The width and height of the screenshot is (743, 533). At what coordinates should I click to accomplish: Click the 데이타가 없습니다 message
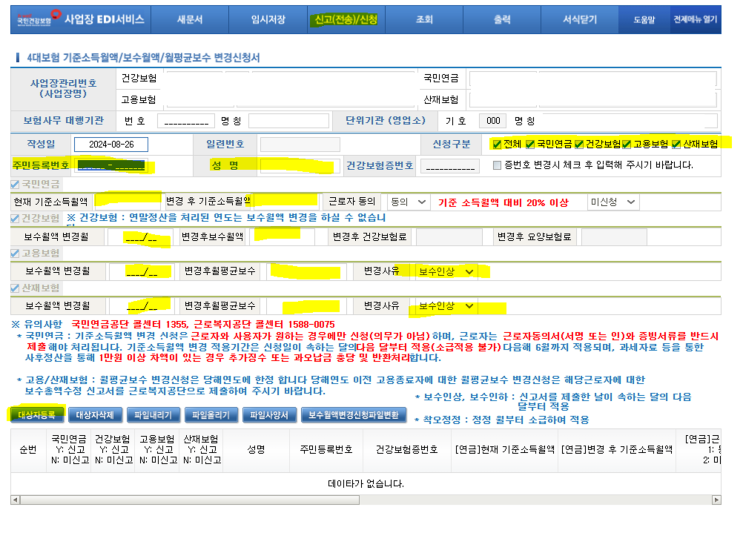365,484
